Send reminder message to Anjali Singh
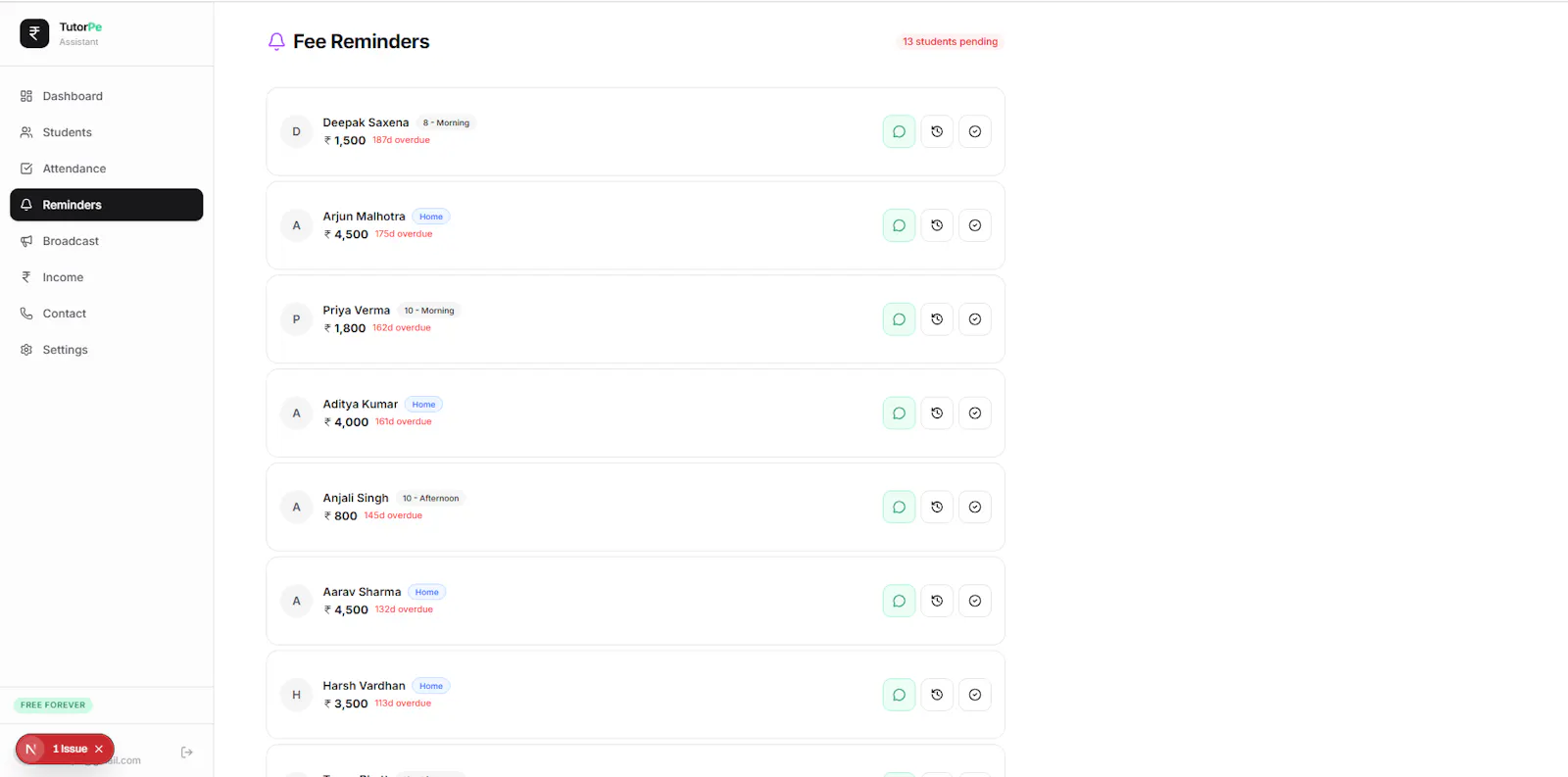 tap(899, 508)
